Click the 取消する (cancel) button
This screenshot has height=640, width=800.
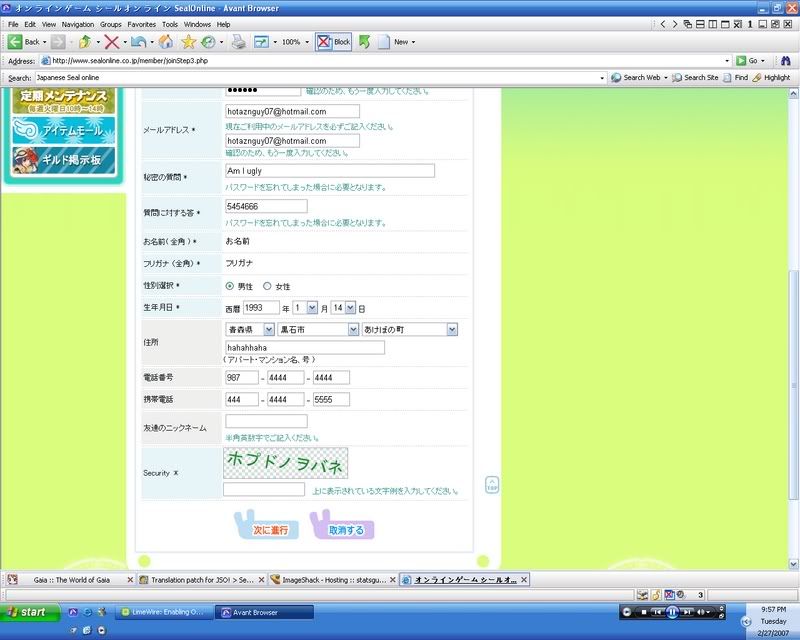pos(345,529)
